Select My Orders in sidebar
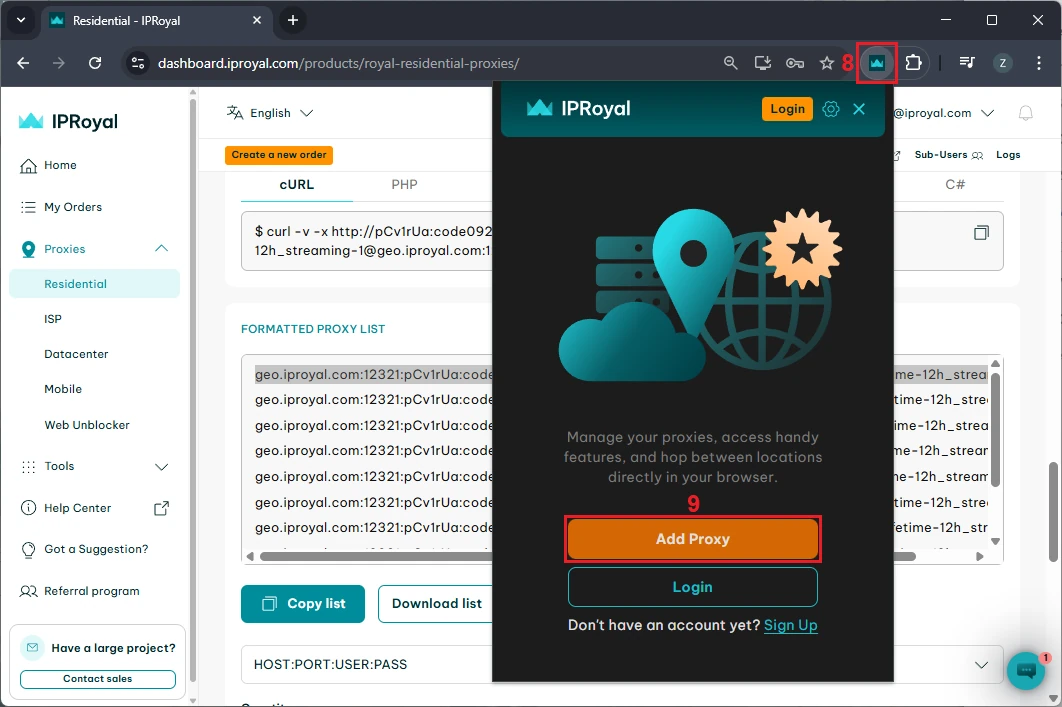The height and width of the screenshot is (707, 1062). tap(72, 207)
